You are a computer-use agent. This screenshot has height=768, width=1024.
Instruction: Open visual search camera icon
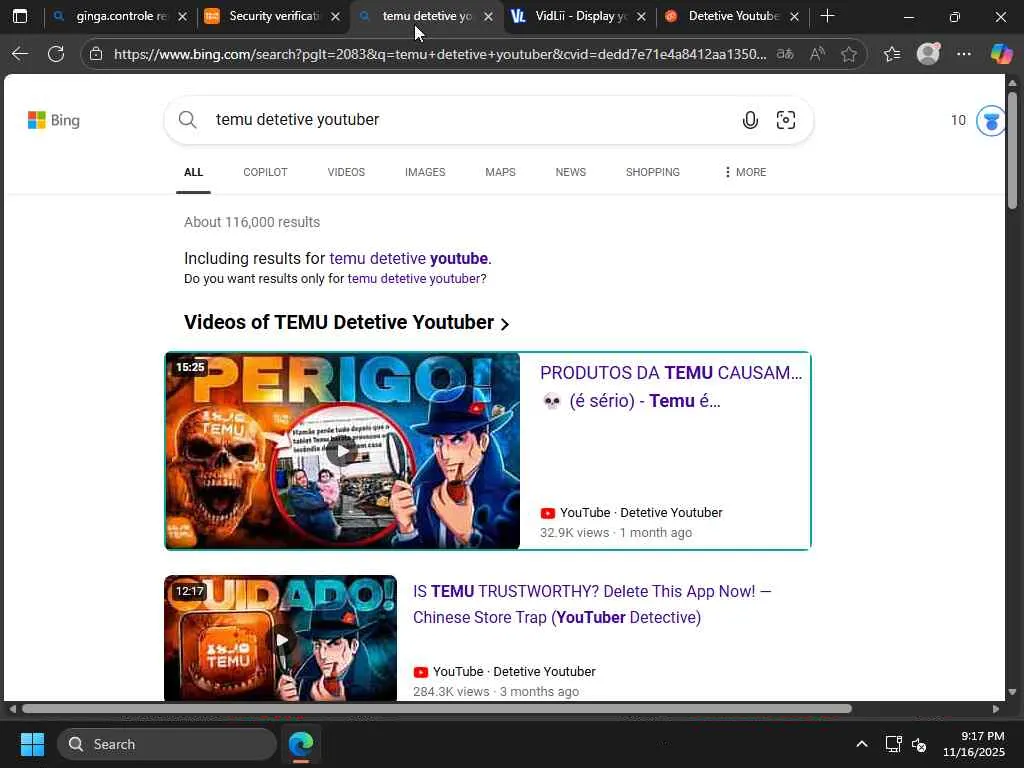(786, 120)
